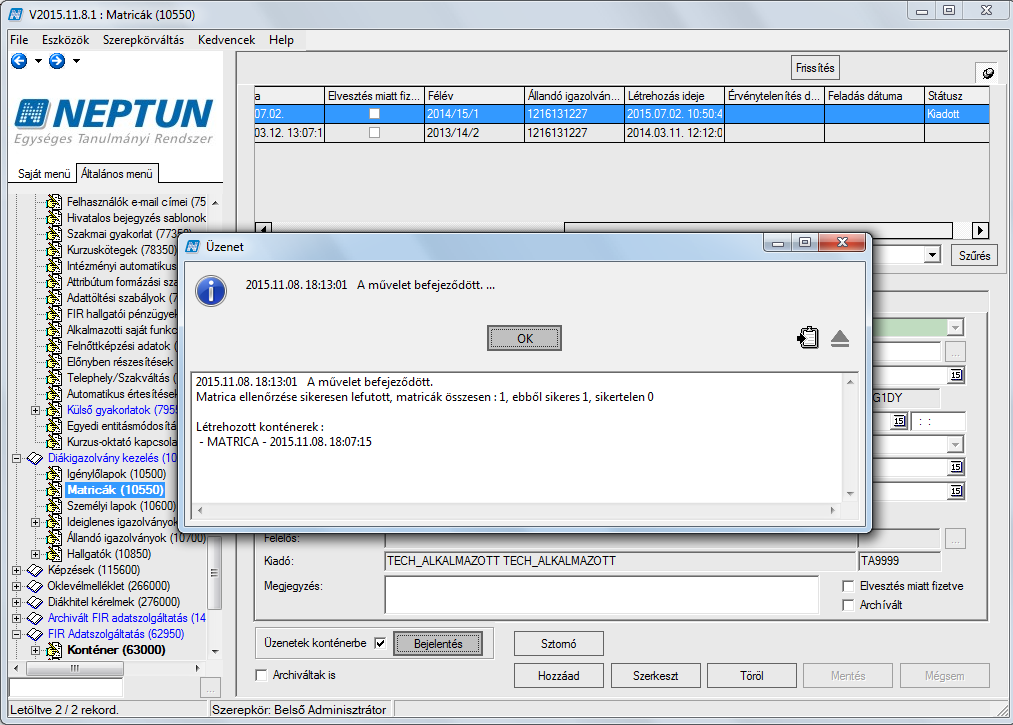Toggle Elvesztés checkbox in 2013/14/2 row
This screenshot has height=725, width=1013.
point(374,132)
